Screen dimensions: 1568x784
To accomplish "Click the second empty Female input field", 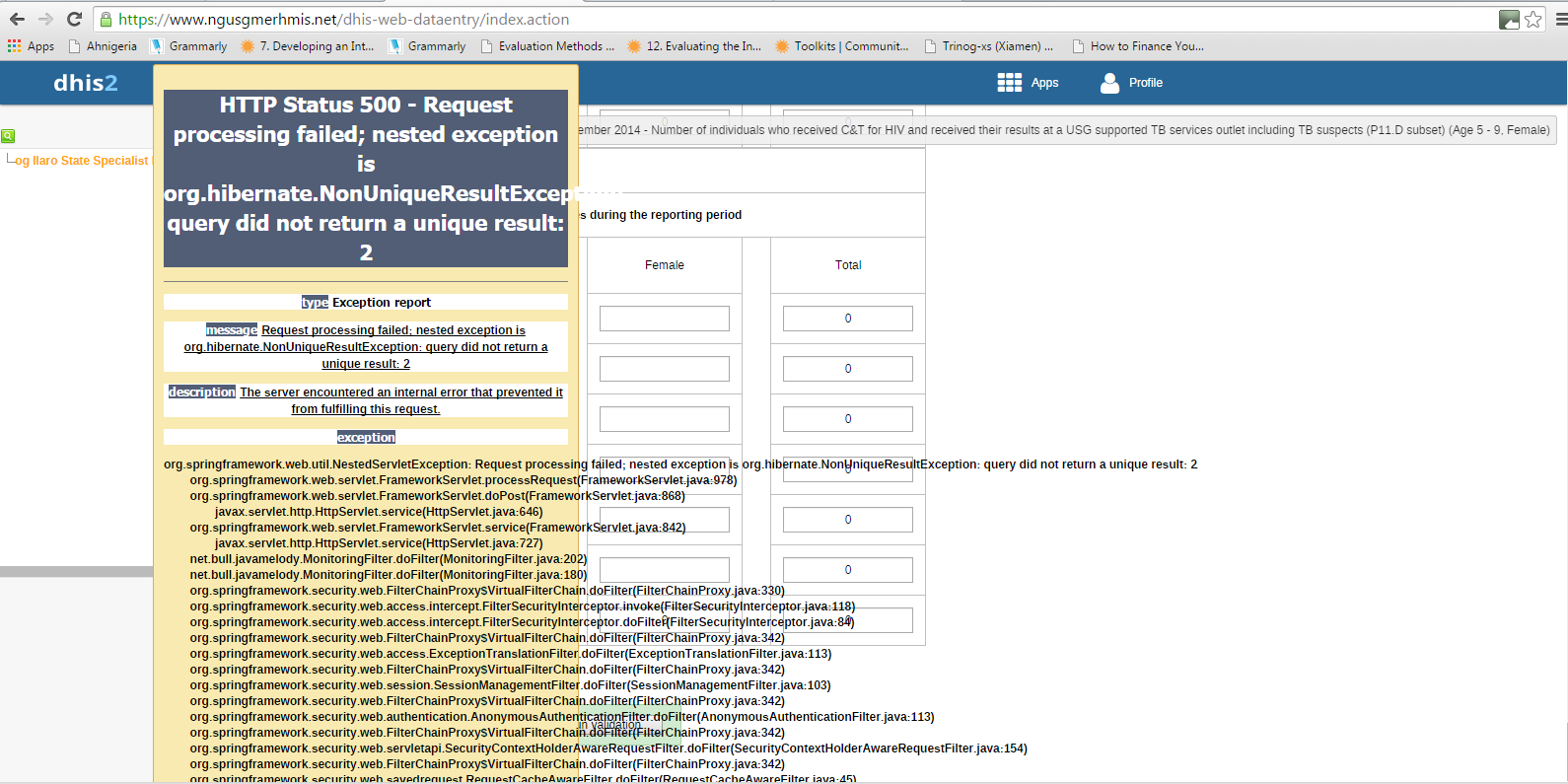I will click(x=664, y=369).
